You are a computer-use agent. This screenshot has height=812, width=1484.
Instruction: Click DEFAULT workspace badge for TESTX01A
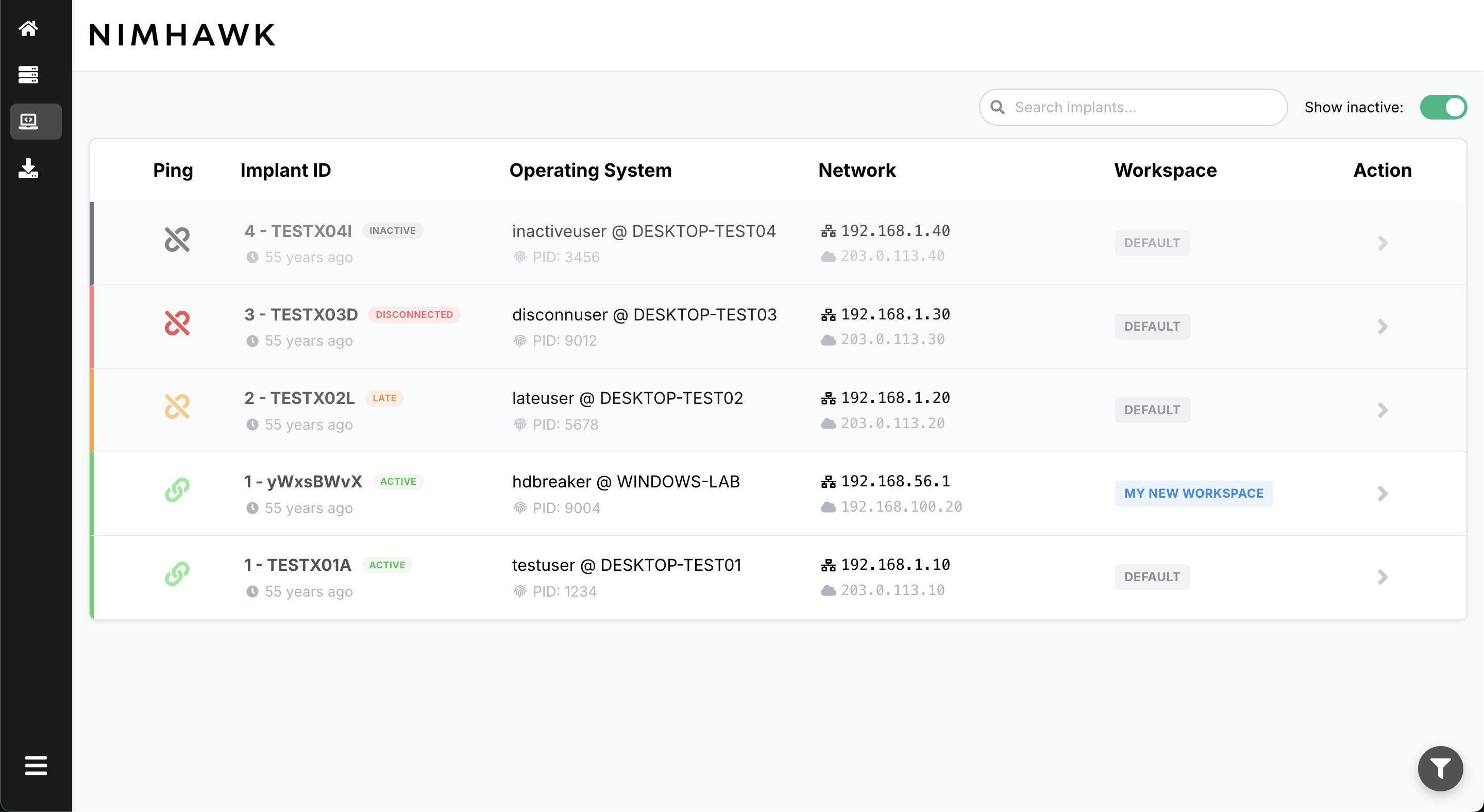pos(1152,577)
